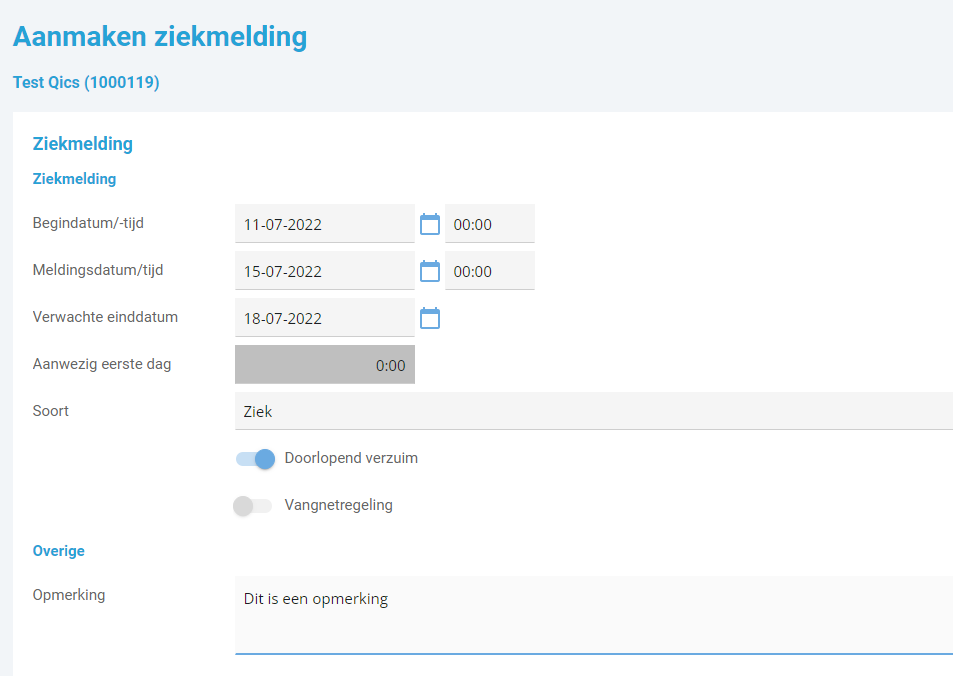
Task: Enable the Vangnetregeling toggle
Action: [x=253, y=506]
